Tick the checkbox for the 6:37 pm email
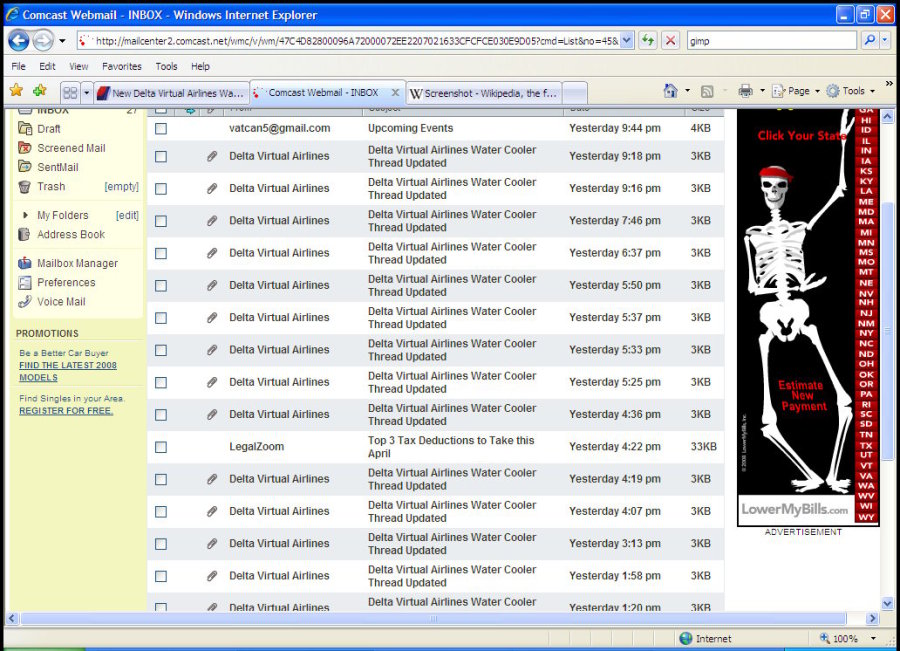The height and width of the screenshot is (651, 900). (x=161, y=253)
